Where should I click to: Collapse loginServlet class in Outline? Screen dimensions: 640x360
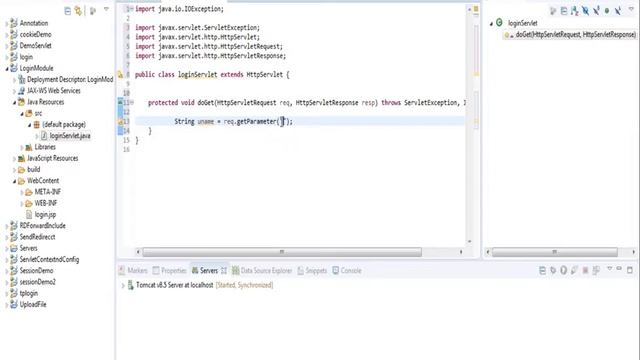(x=491, y=24)
